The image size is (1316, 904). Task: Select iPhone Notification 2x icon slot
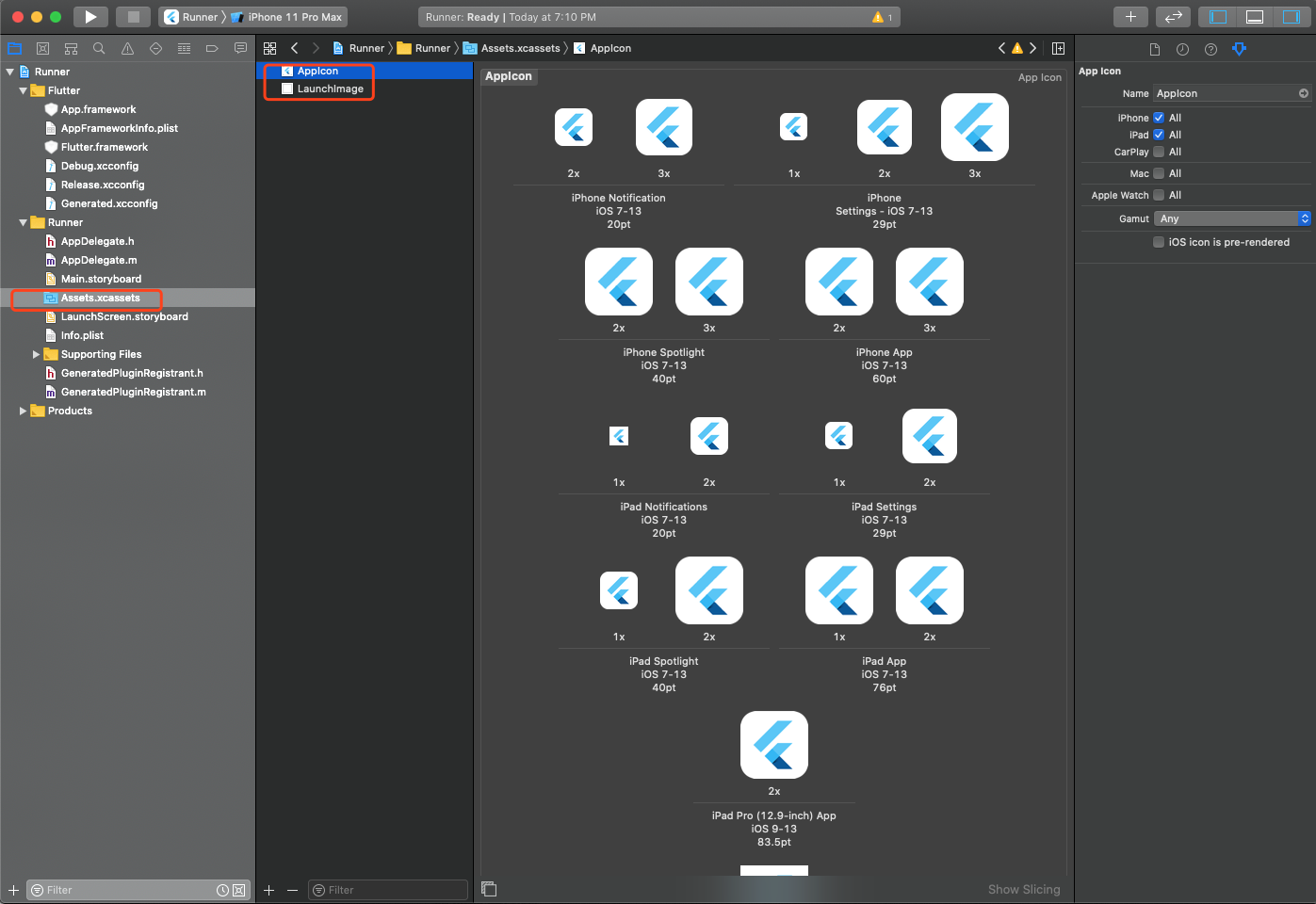click(574, 127)
